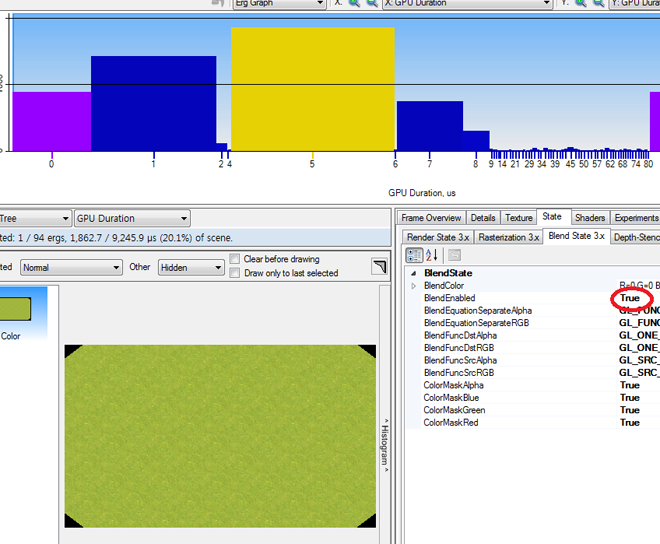The height and width of the screenshot is (544, 660).
Task: Click the green render target preview image
Action: coord(220,436)
